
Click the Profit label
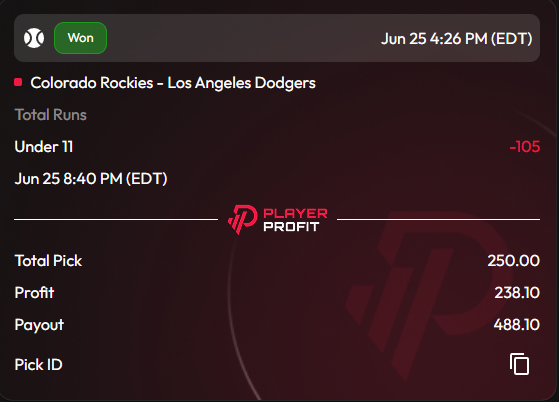tap(34, 293)
